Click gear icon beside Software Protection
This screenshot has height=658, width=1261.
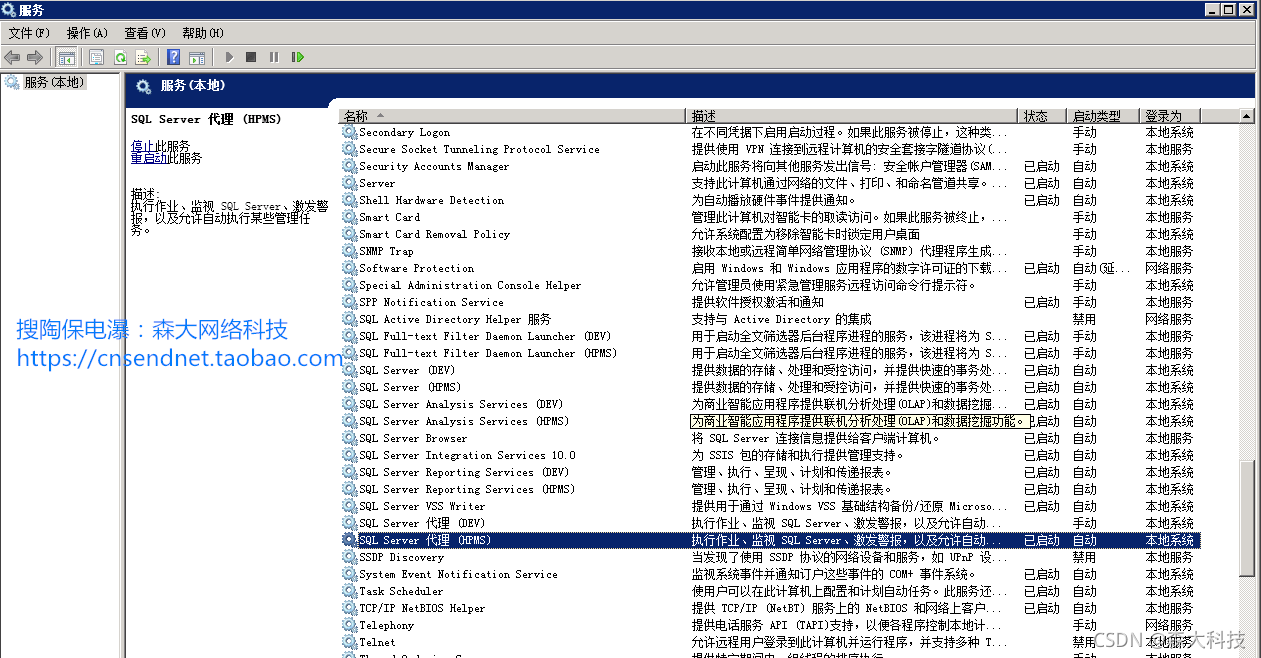click(x=349, y=268)
